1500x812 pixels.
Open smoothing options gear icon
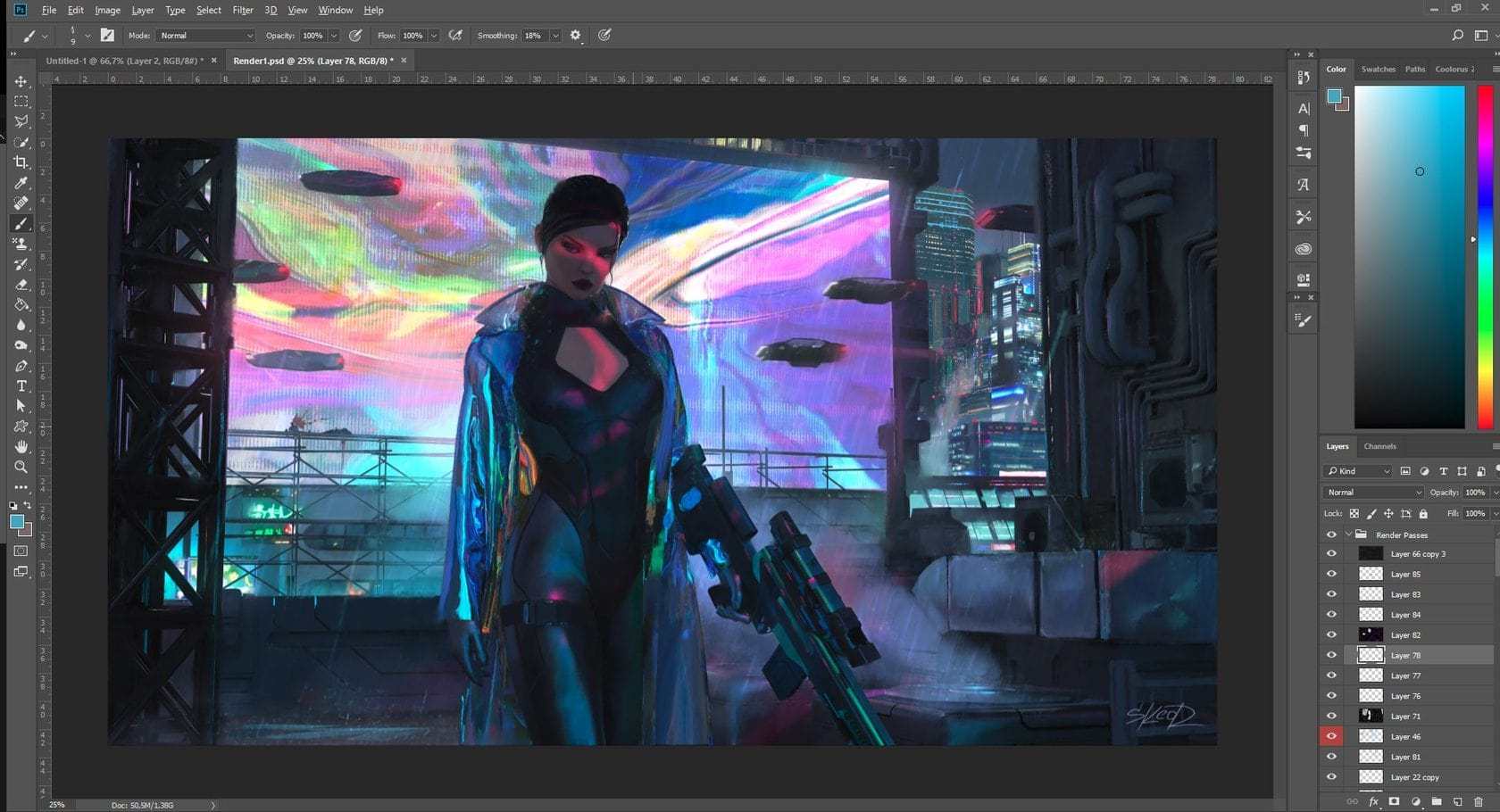pyautogui.click(x=576, y=36)
